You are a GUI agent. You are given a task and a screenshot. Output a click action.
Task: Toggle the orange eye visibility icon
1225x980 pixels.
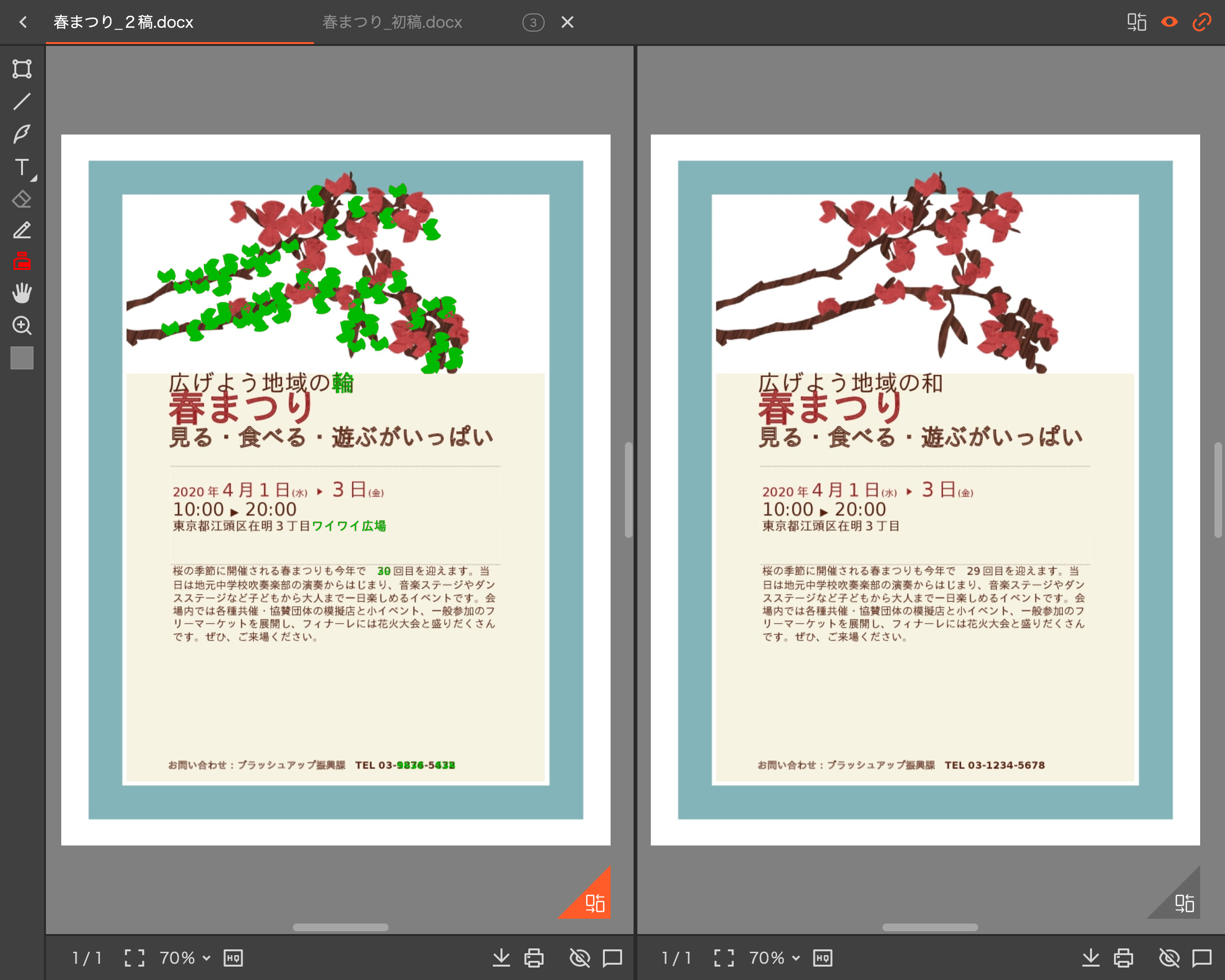tap(1169, 22)
